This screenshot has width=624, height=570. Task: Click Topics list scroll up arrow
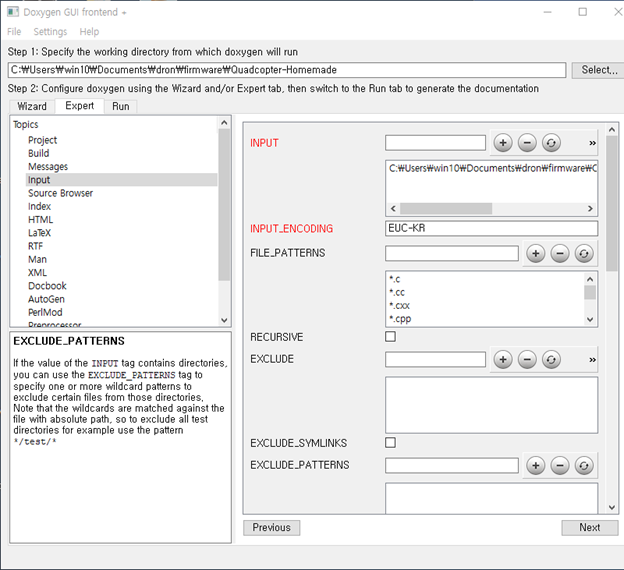point(224,123)
